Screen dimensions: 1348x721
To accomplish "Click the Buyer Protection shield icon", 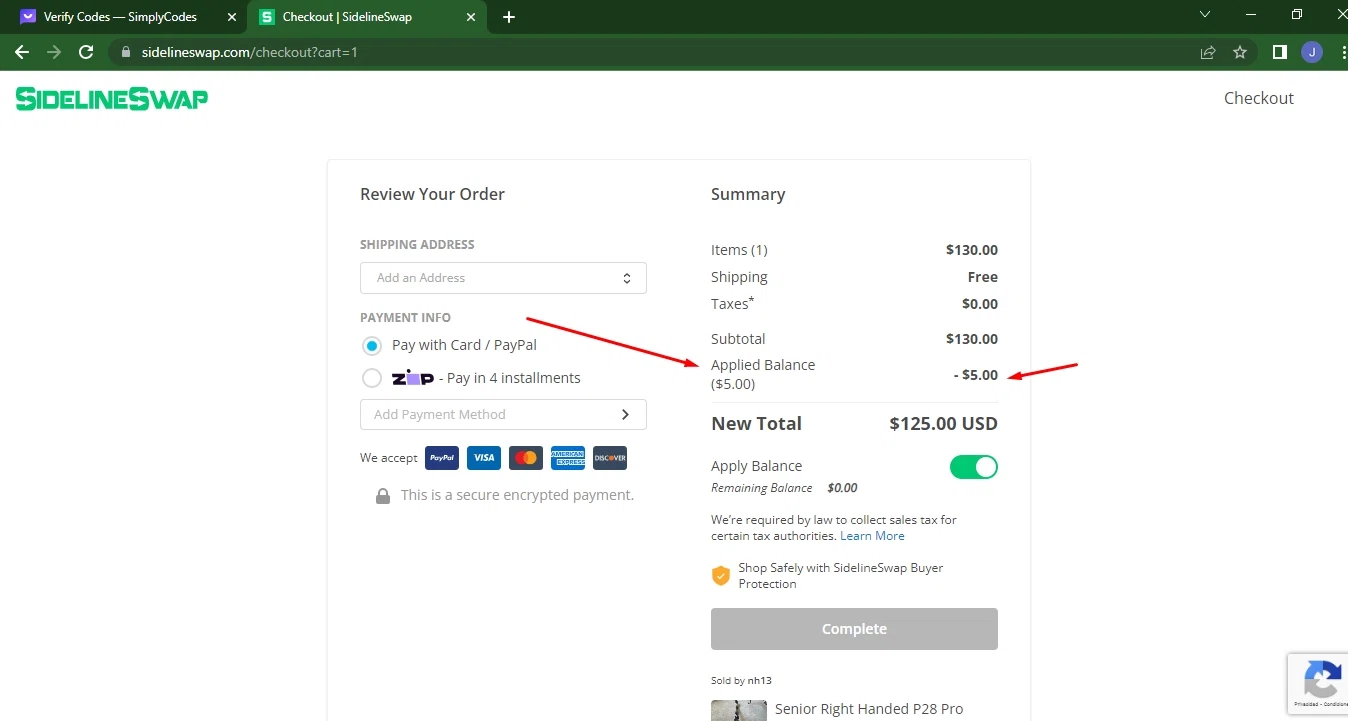I will tap(720, 576).
